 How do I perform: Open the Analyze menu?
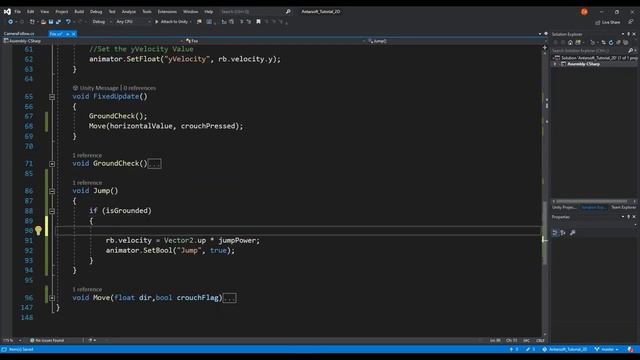[x=129, y=11]
